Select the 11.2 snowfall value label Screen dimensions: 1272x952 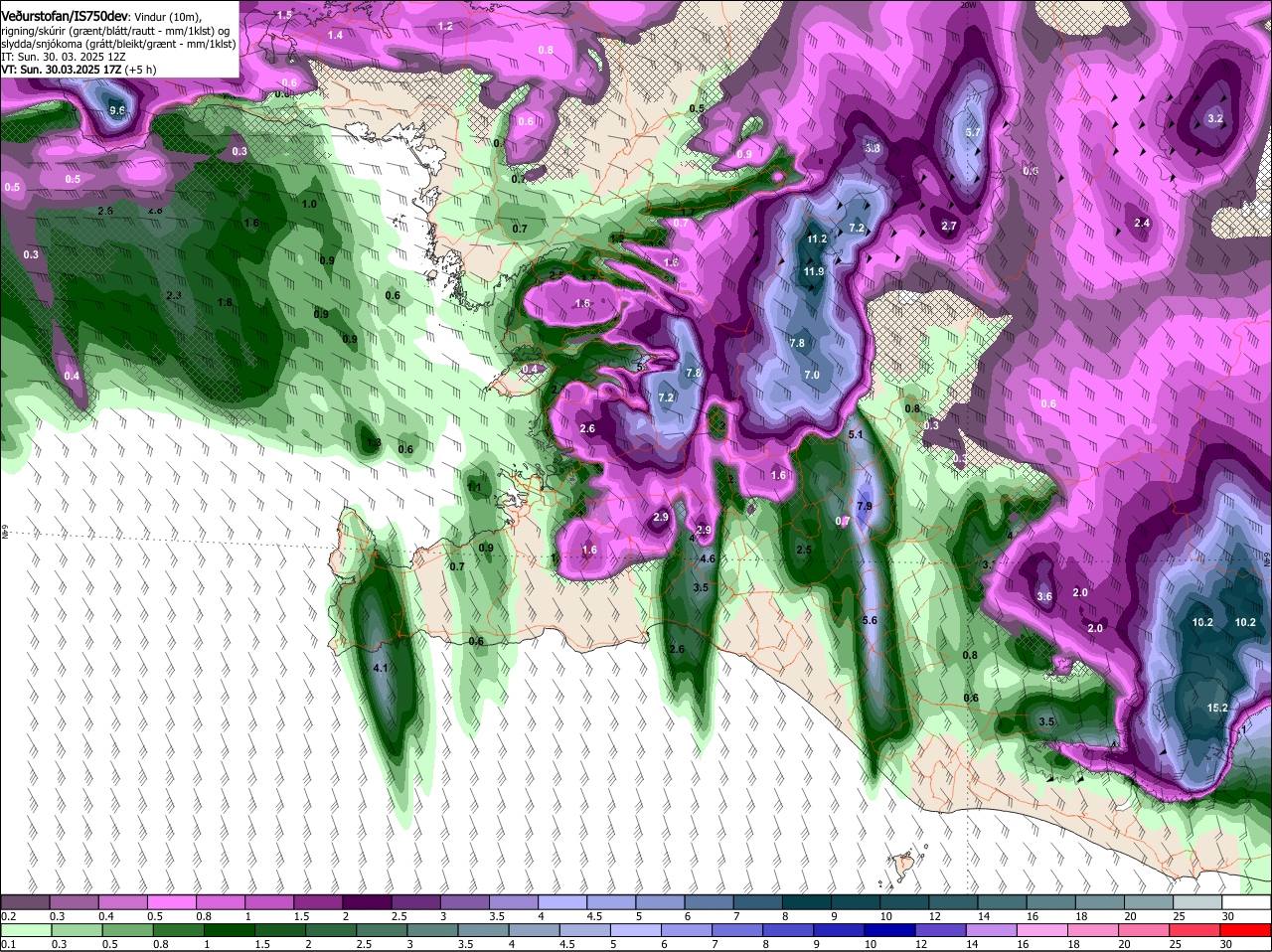[818, 239]
